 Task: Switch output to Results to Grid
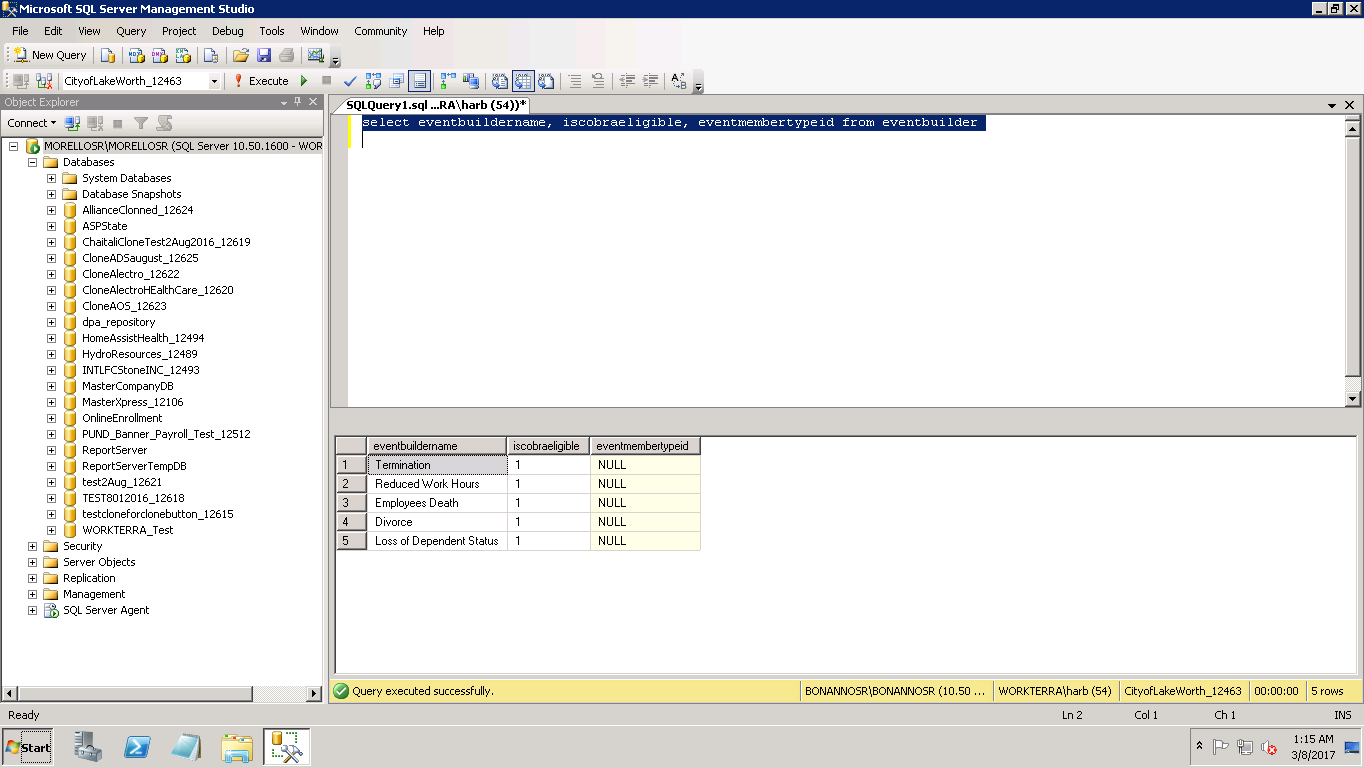pos(523,81)
